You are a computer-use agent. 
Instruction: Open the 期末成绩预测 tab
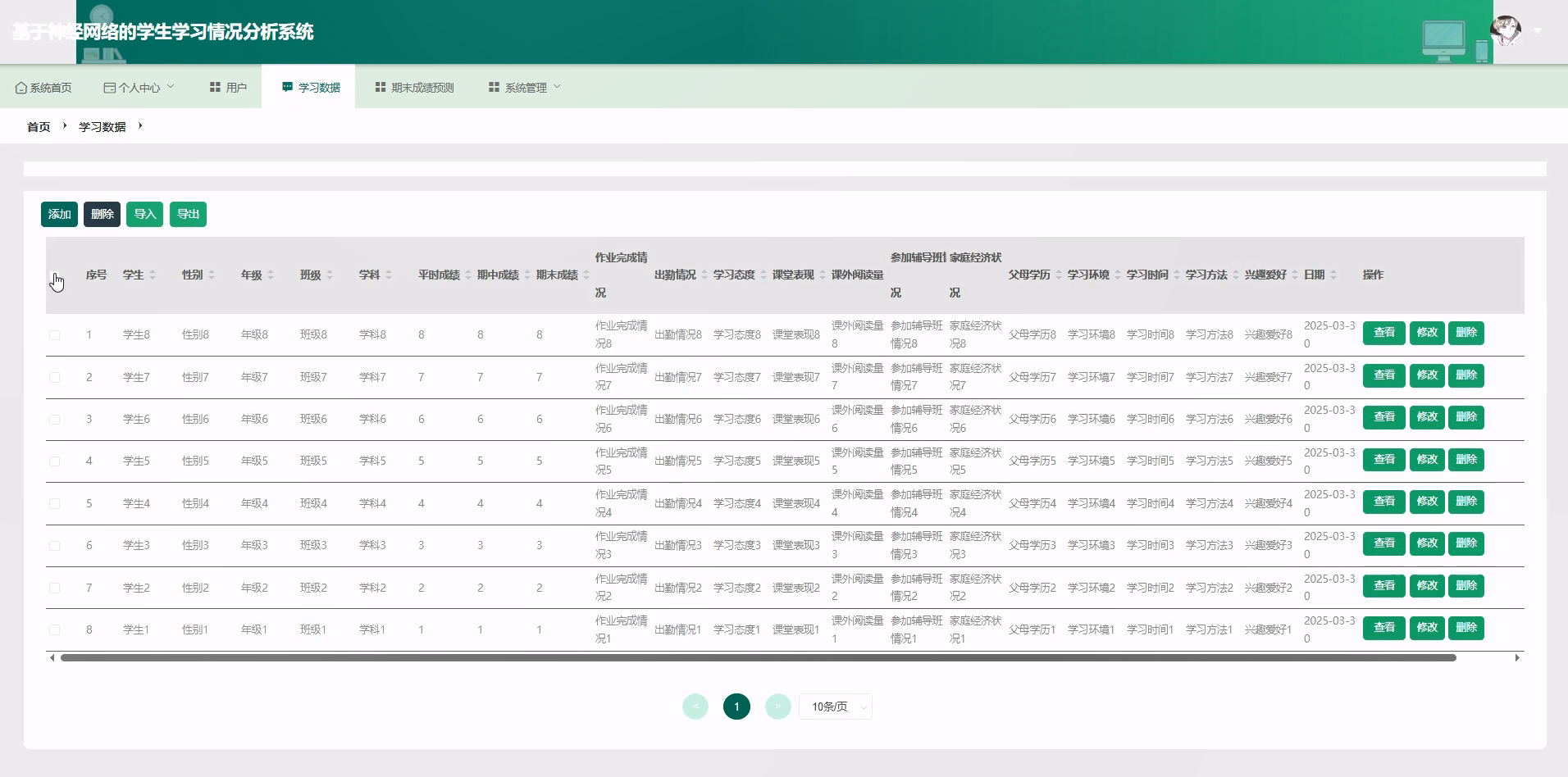coord(414,88)
